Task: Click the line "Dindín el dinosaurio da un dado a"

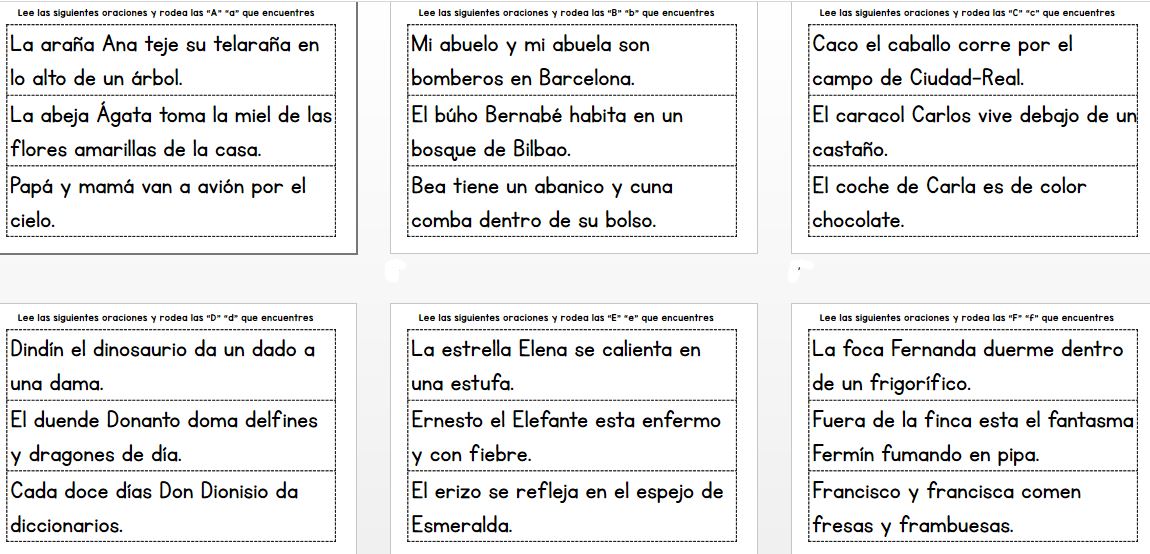Action: pyautogui.click(x=163, y=349)
